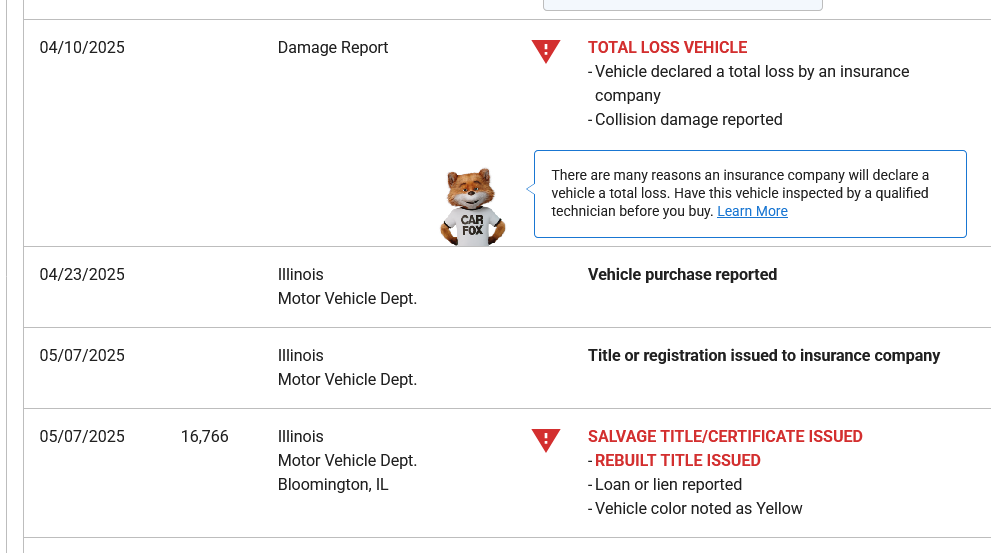991x553 pixels.
Task: Click the Loan or lien reported line
Action: click(668, 484)
